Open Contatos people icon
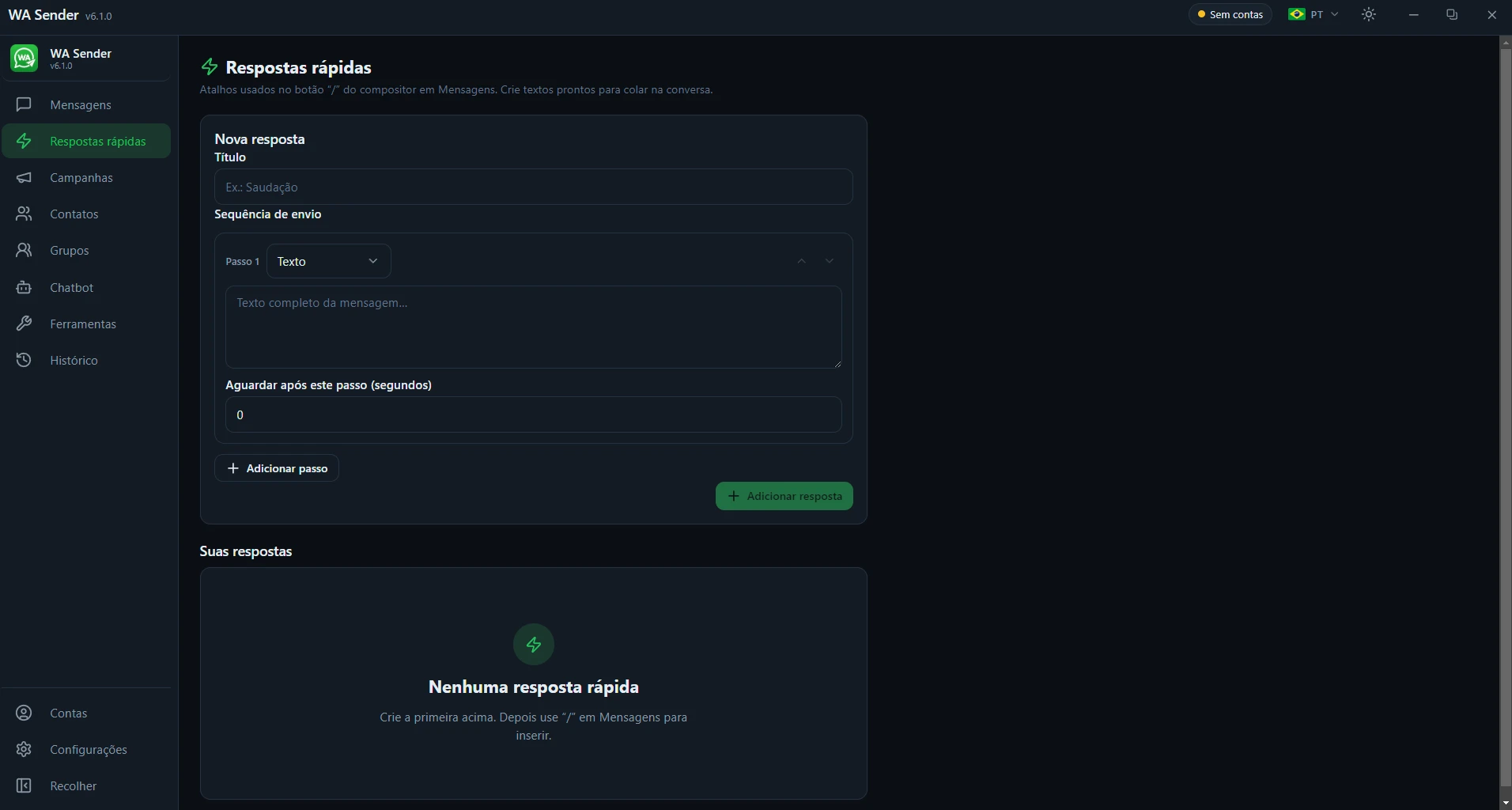The width and height of the screenshot is (1512, 810). point(24,214)
